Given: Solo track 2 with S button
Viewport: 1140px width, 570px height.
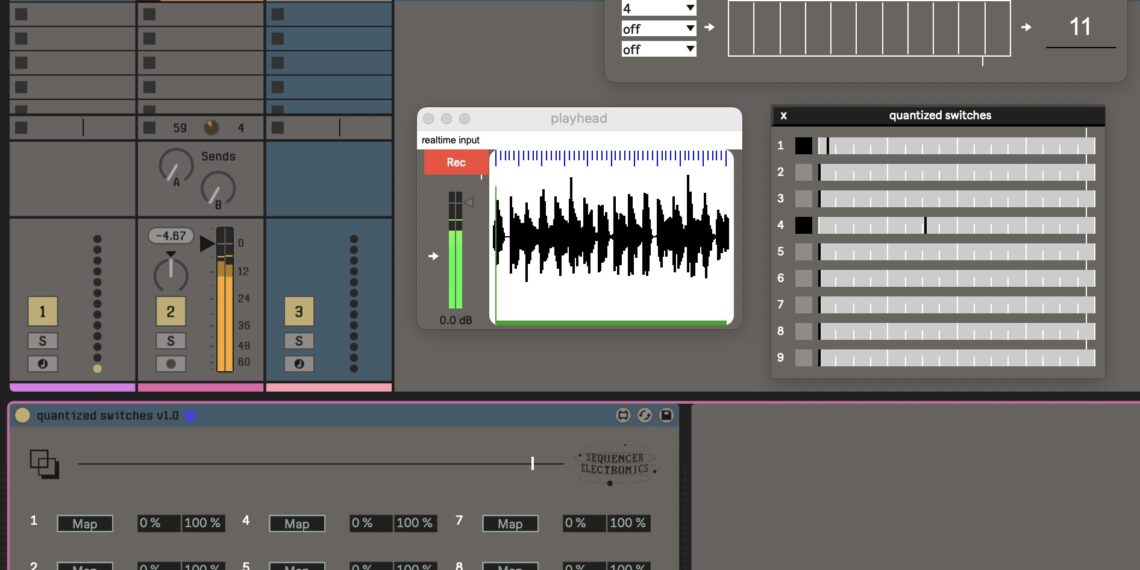Looking at the screenshot, I should (170, 341).
